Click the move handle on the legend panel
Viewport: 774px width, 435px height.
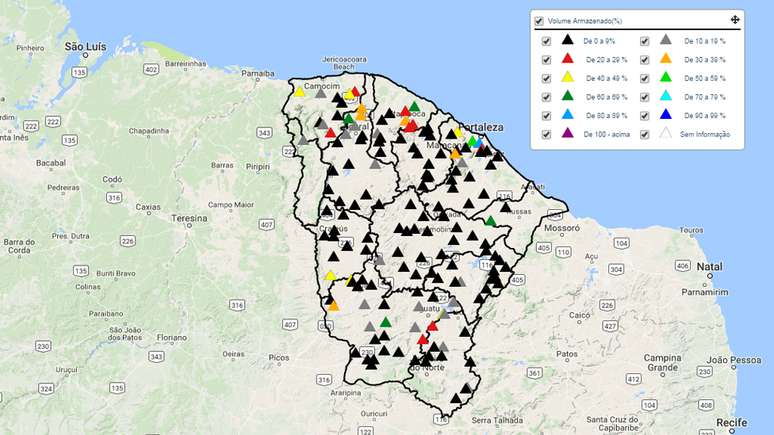pos(735,20)
